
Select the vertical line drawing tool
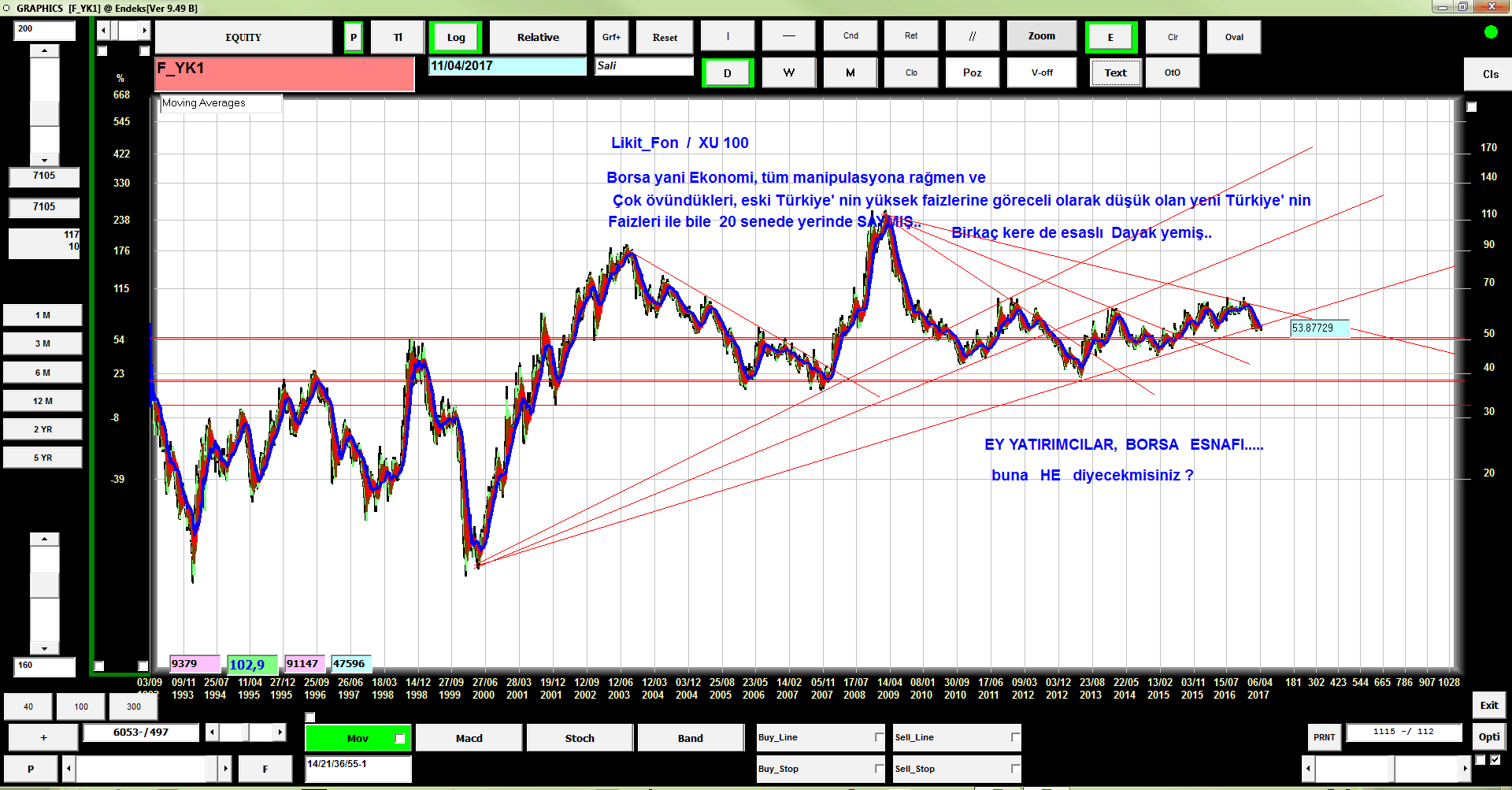pyautogui.click(x=728, y=36)
